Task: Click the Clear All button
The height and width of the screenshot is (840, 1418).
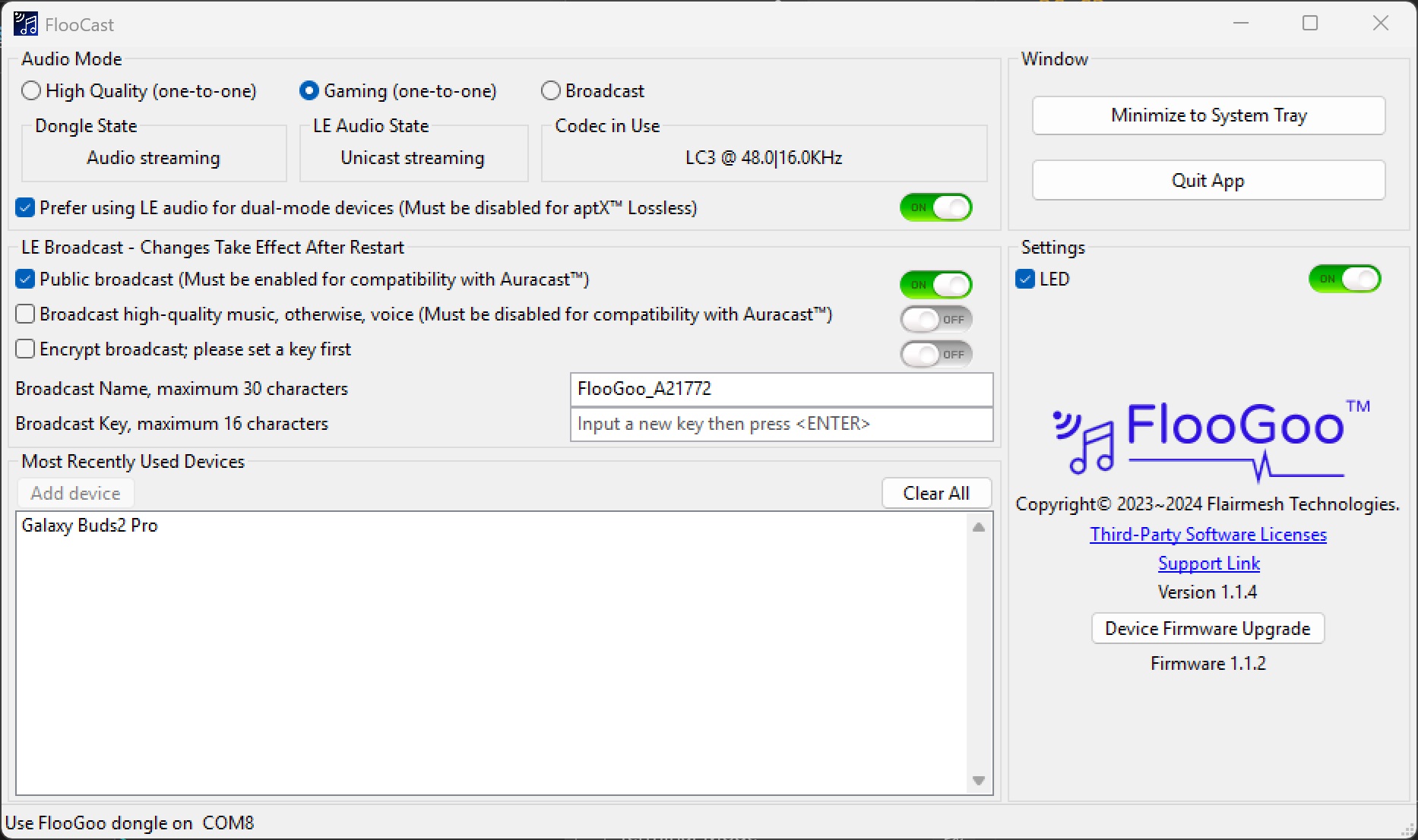Action: 936,494
